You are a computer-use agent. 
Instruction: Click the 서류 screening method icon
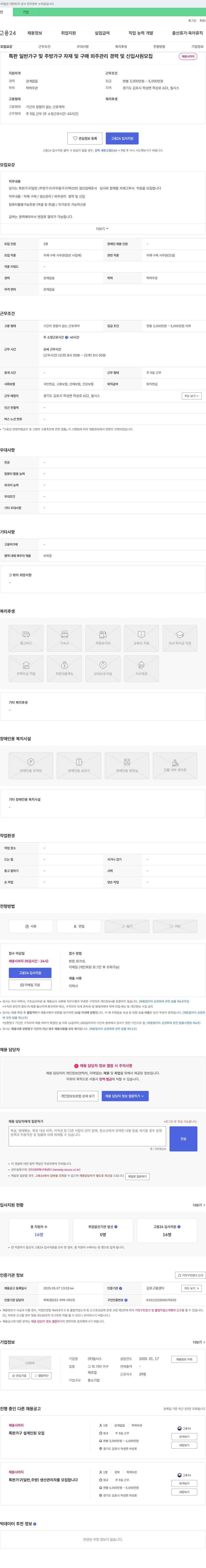click(31, 927)
